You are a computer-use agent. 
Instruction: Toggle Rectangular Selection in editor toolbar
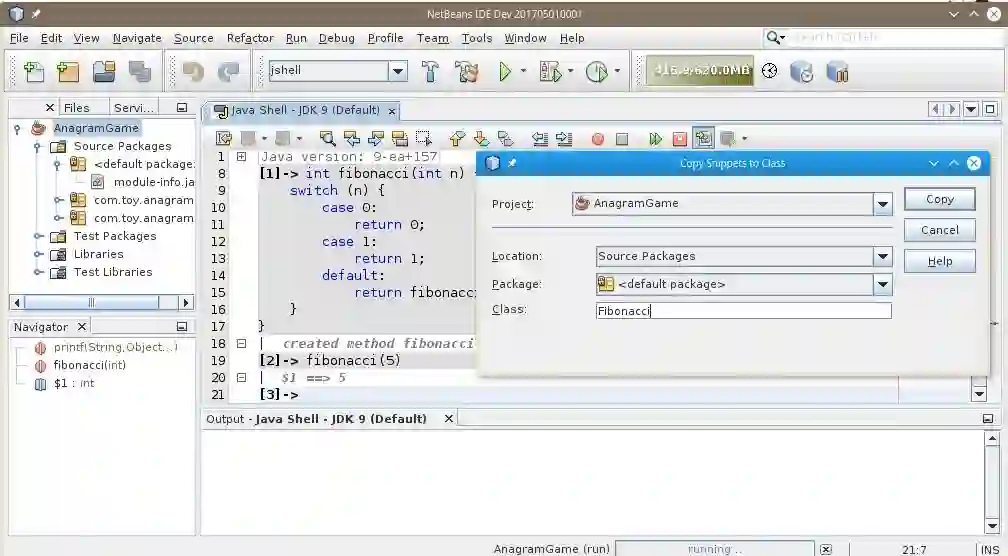[424, 138]
